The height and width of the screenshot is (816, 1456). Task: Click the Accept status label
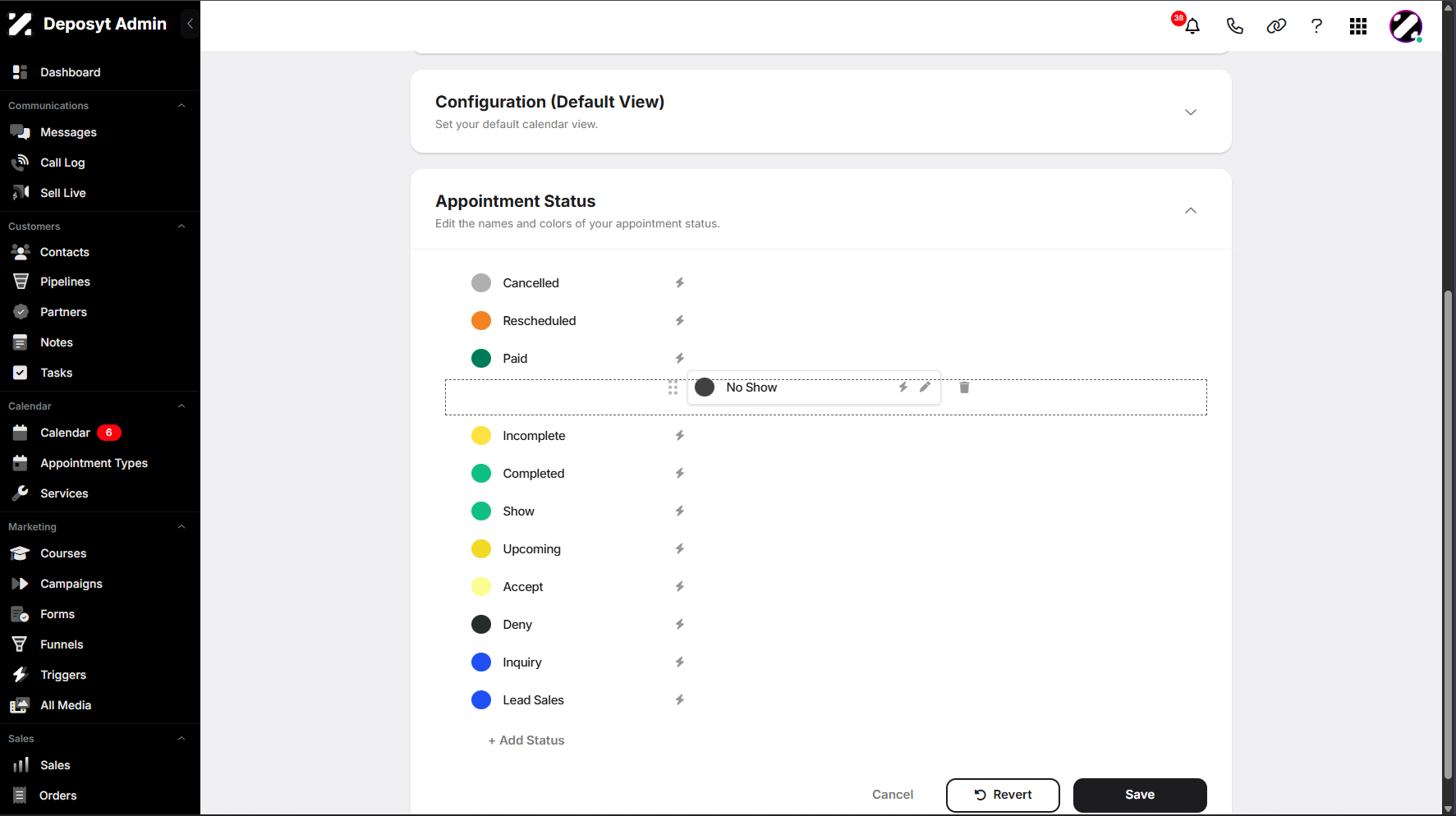click(523, 587)
